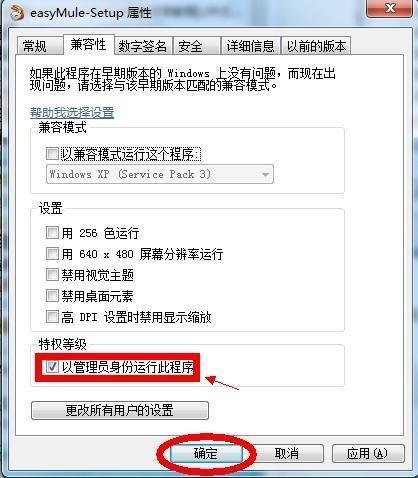
Task: Switch to the 常规 tab
Action: [x=35, y=46]
